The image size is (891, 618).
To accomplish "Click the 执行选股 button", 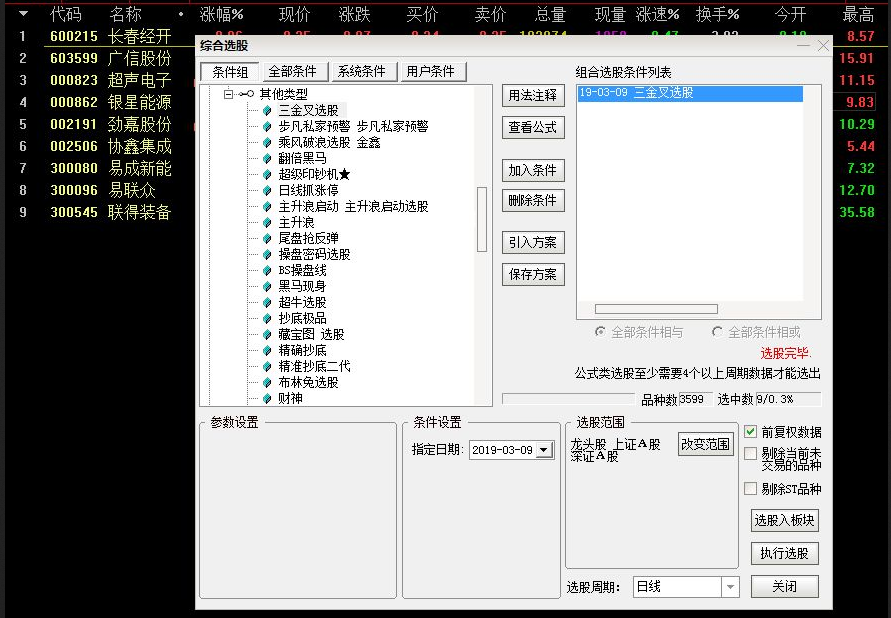I will click(x=785, y=553).
